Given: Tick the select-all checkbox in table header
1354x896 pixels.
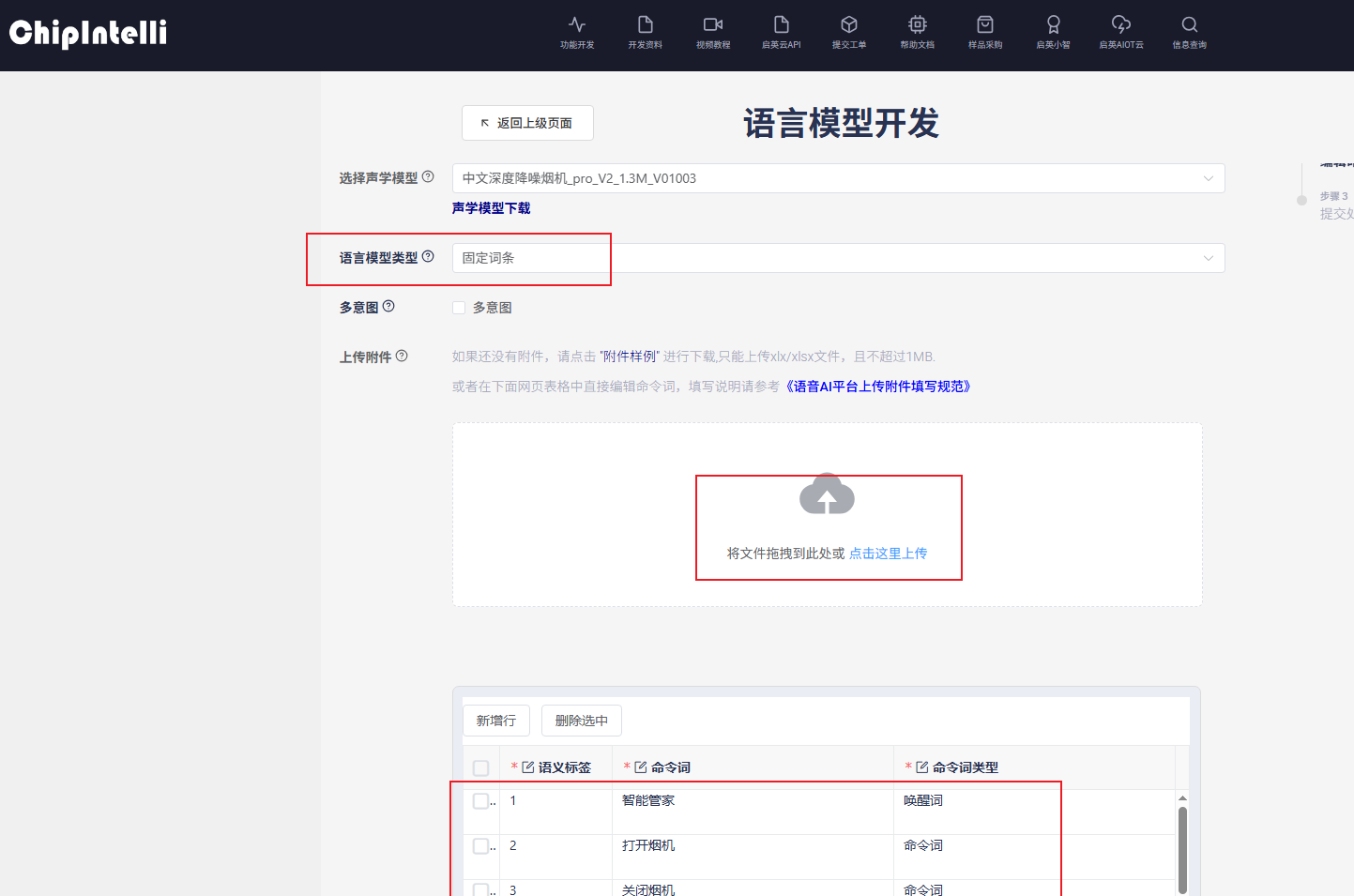Looking at the screenshot, I should (x=481, y=767).
